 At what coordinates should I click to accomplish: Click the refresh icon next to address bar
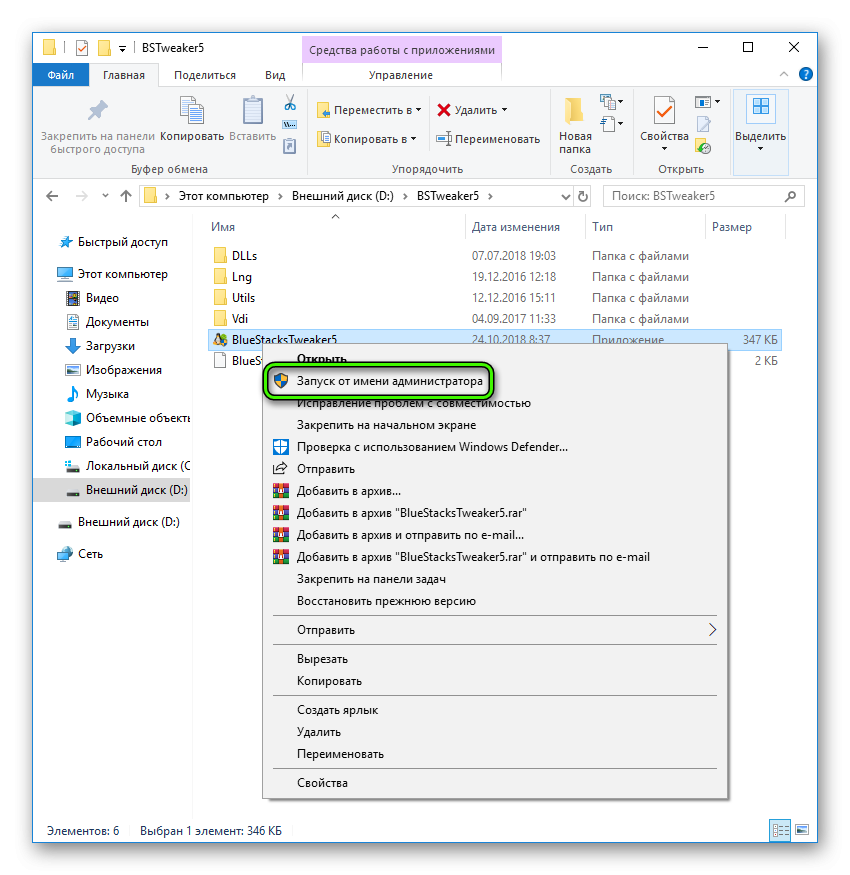[x=583, y=196]
